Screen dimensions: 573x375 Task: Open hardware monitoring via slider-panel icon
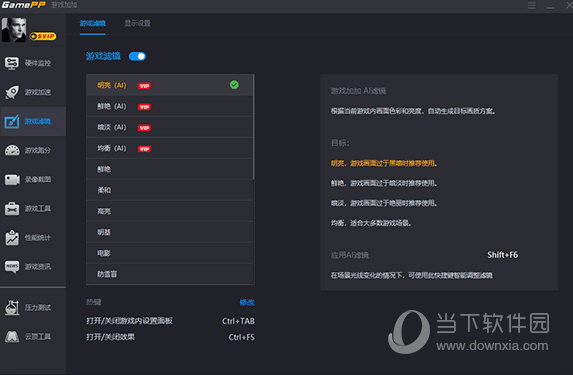pyautogui.click(x=12, y=63)
